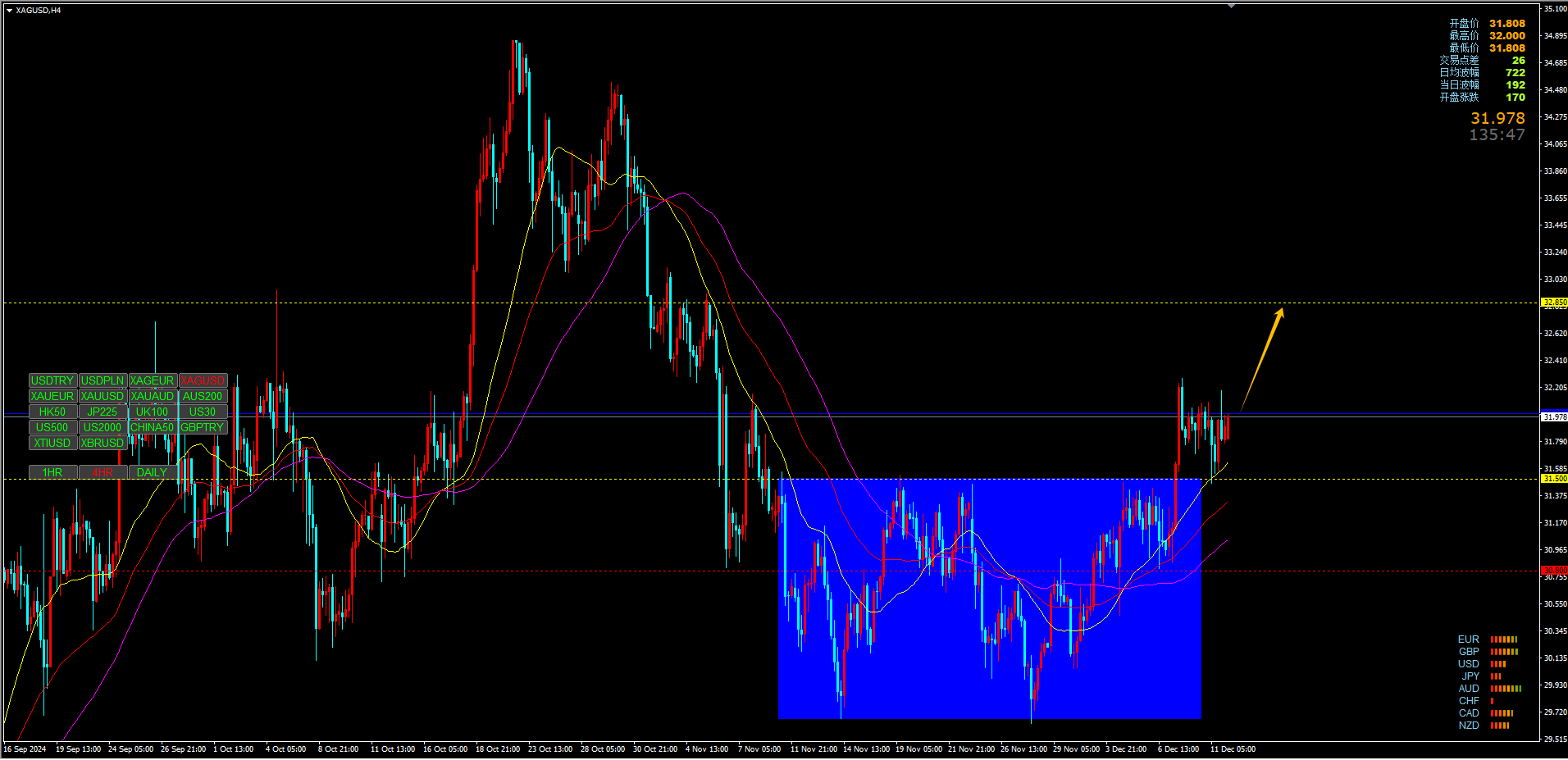Click the CAD strength meter label
Image resolution: width=1568 pixels, height=760 pixels.
click(x=1469, y=713)
